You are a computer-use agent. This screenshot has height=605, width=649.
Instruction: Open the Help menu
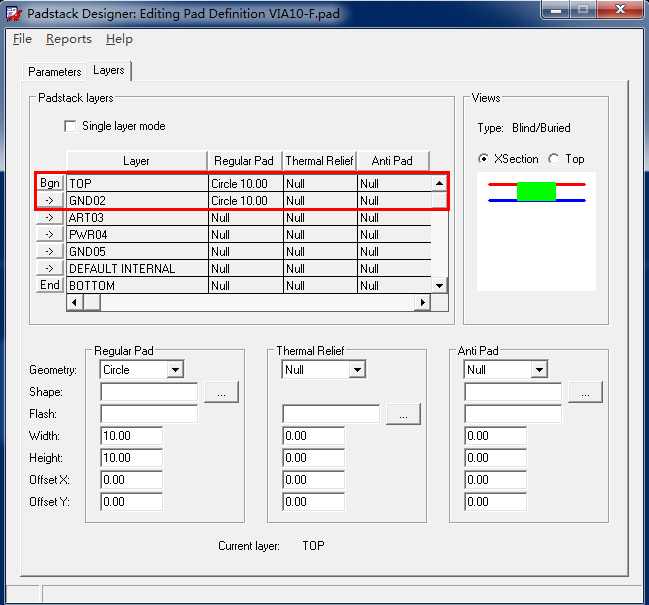[x=119, y=39]
